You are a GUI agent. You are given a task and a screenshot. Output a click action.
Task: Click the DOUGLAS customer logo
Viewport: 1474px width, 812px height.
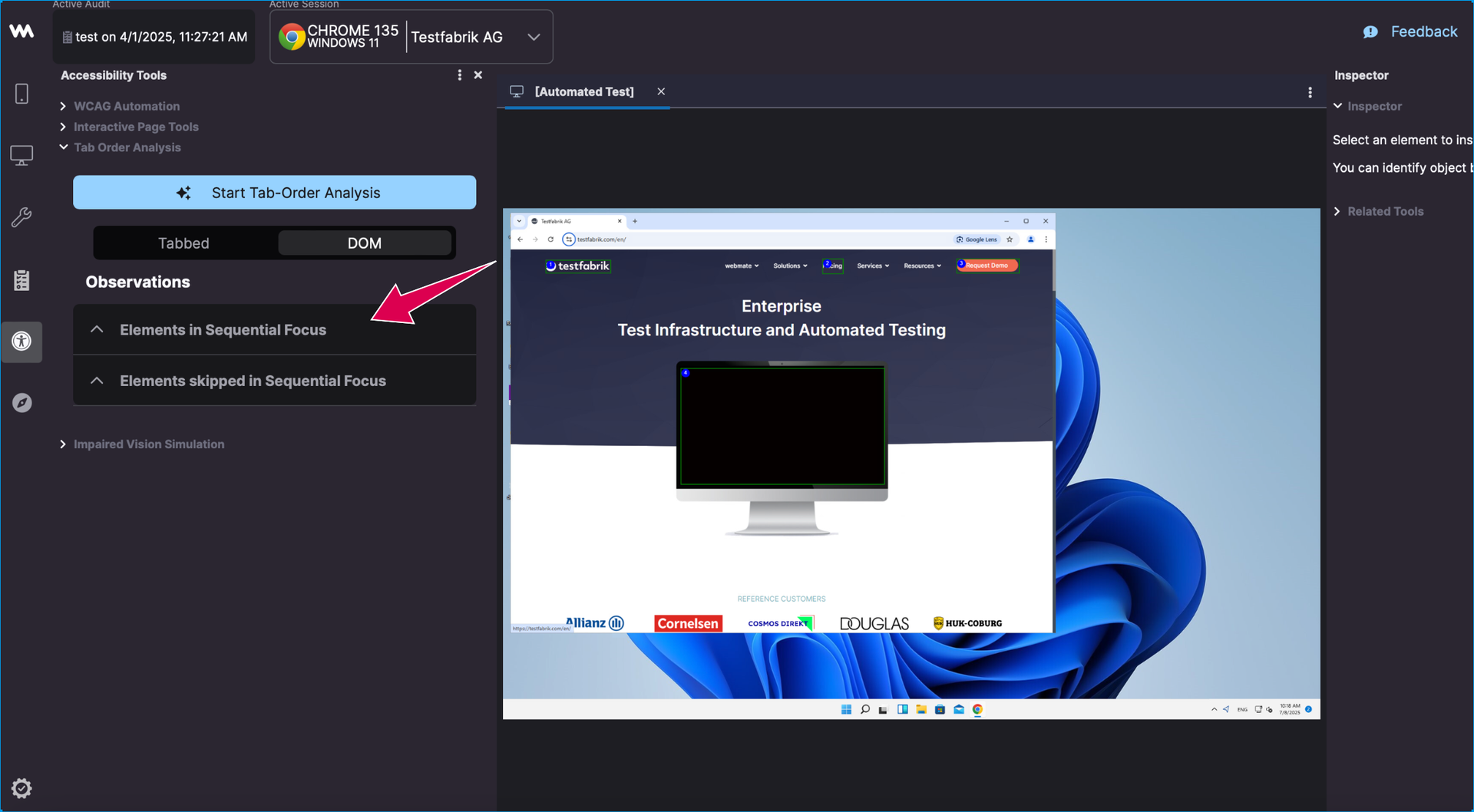[x=874, y=623]
